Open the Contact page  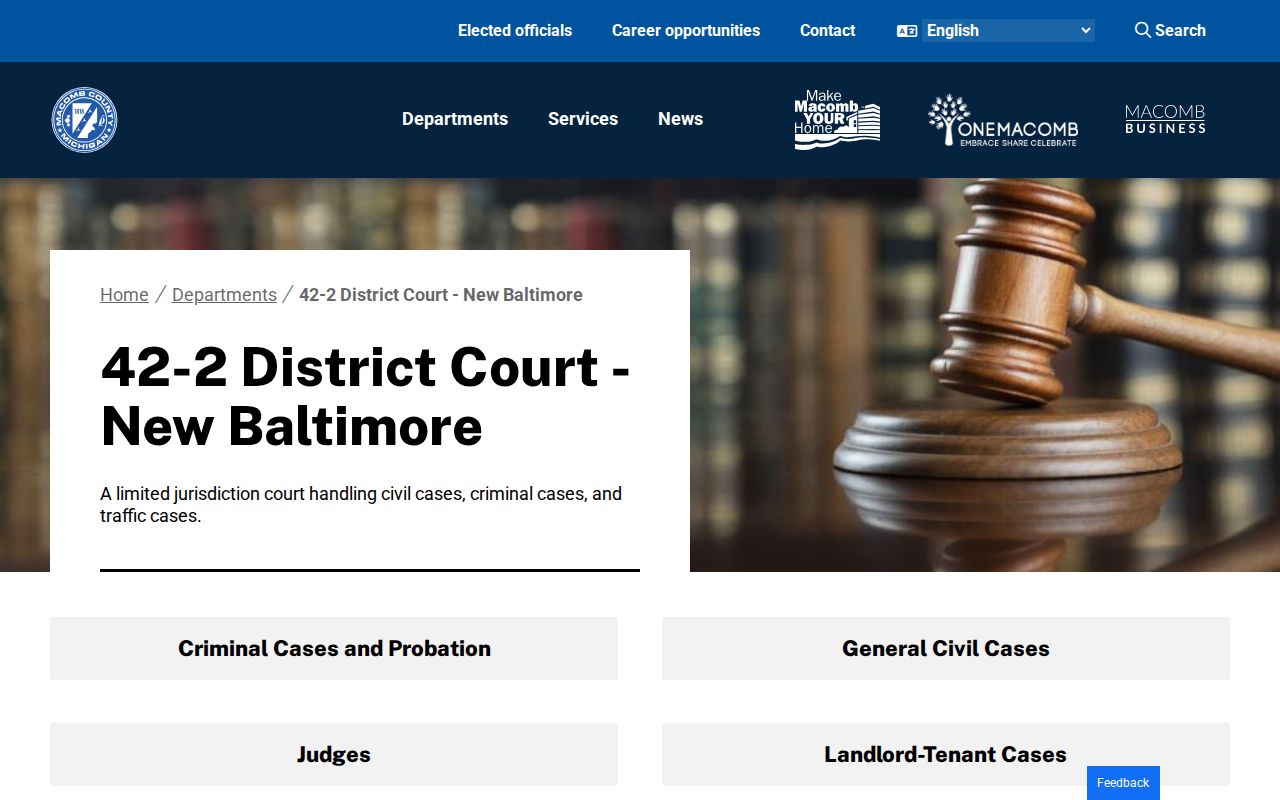(x=827, y=30)
